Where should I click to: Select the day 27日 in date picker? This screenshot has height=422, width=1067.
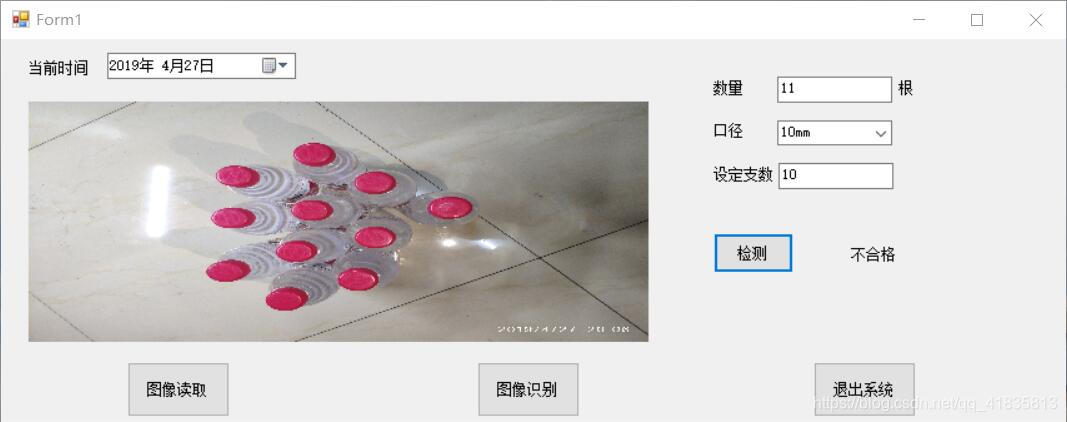(x=199, y=66)
